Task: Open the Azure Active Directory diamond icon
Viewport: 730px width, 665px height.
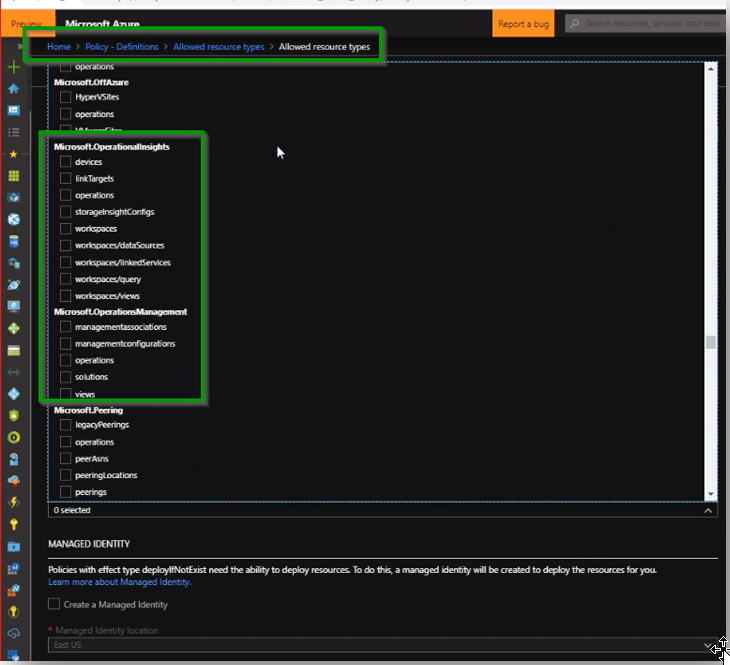Action: tap(14, 394)
